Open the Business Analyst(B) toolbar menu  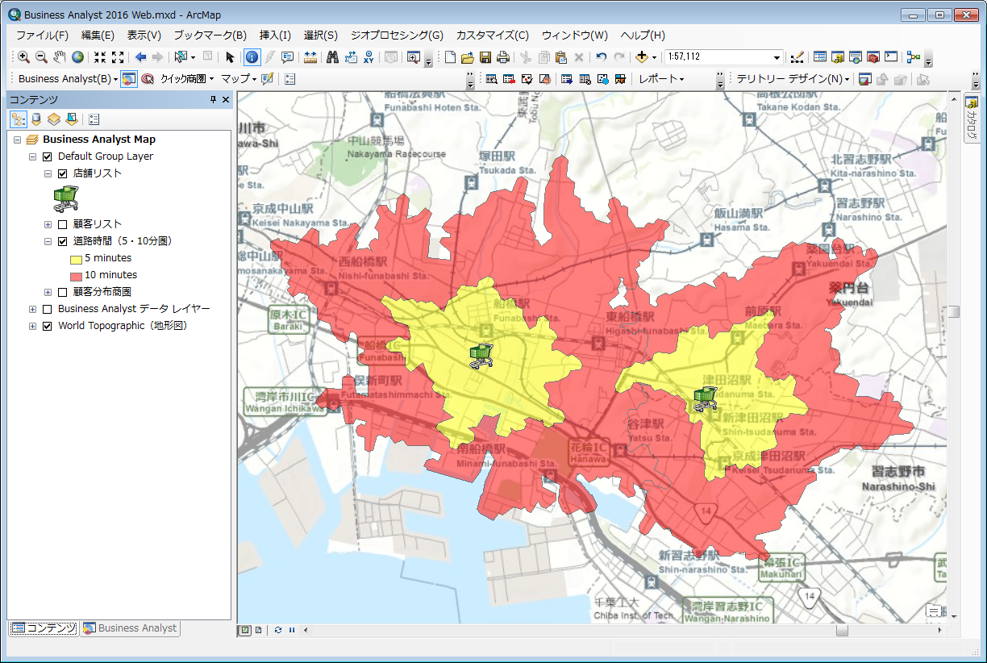[x=68, y=79]
